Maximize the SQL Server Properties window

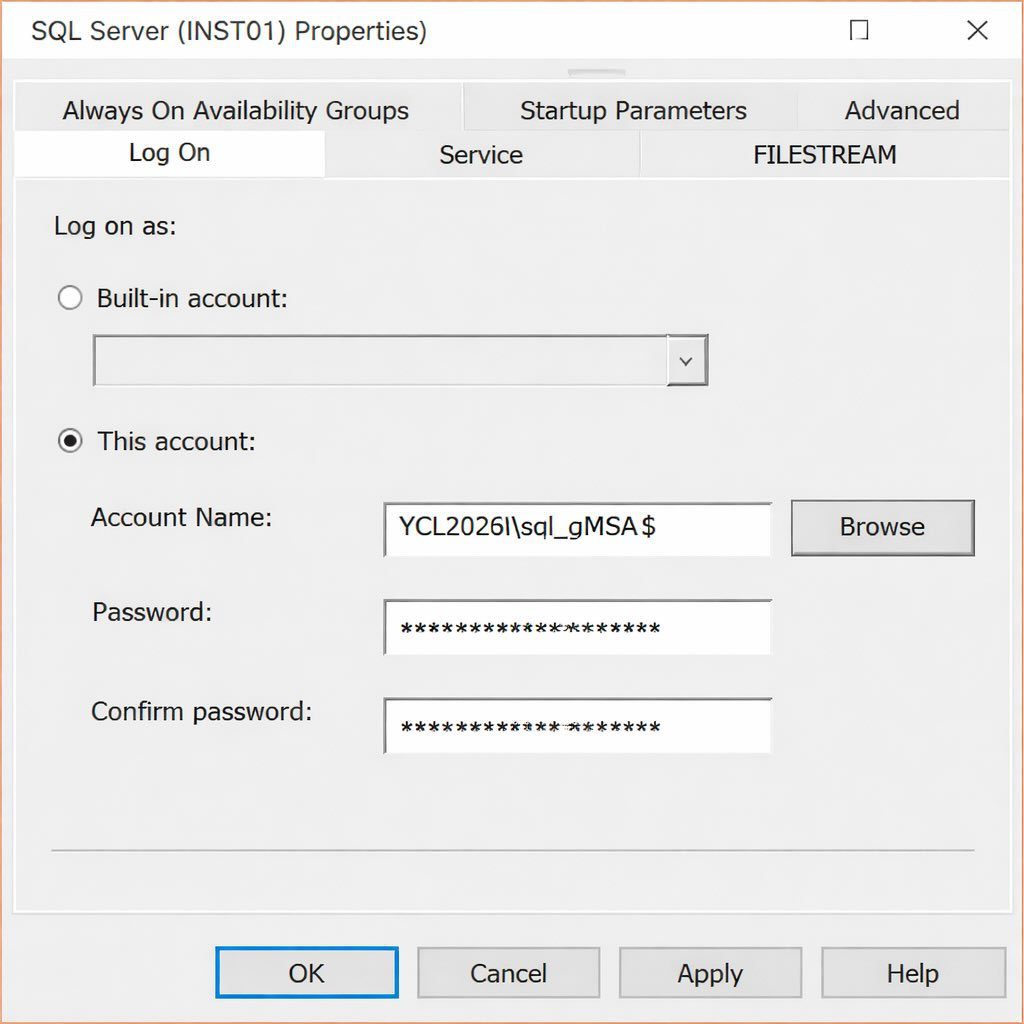(858, 31)
